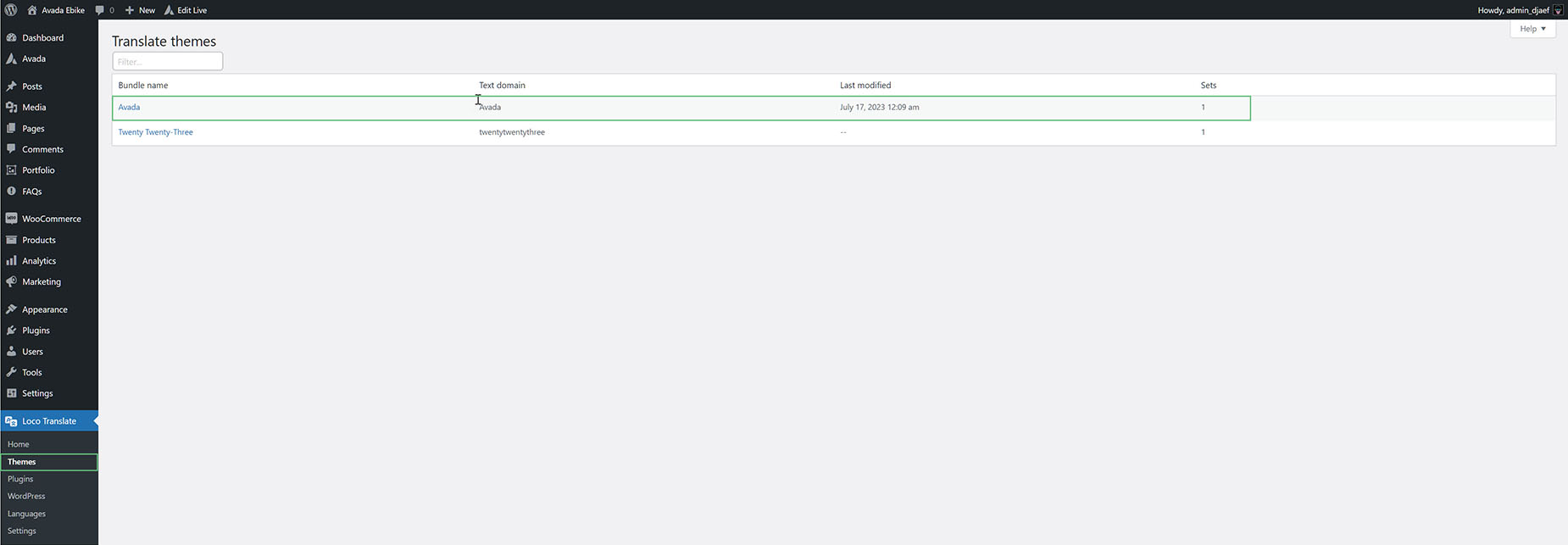Open the New content menu
Image resolution: width=1568 pixels, height=545 pixels.
pos(140,10)
